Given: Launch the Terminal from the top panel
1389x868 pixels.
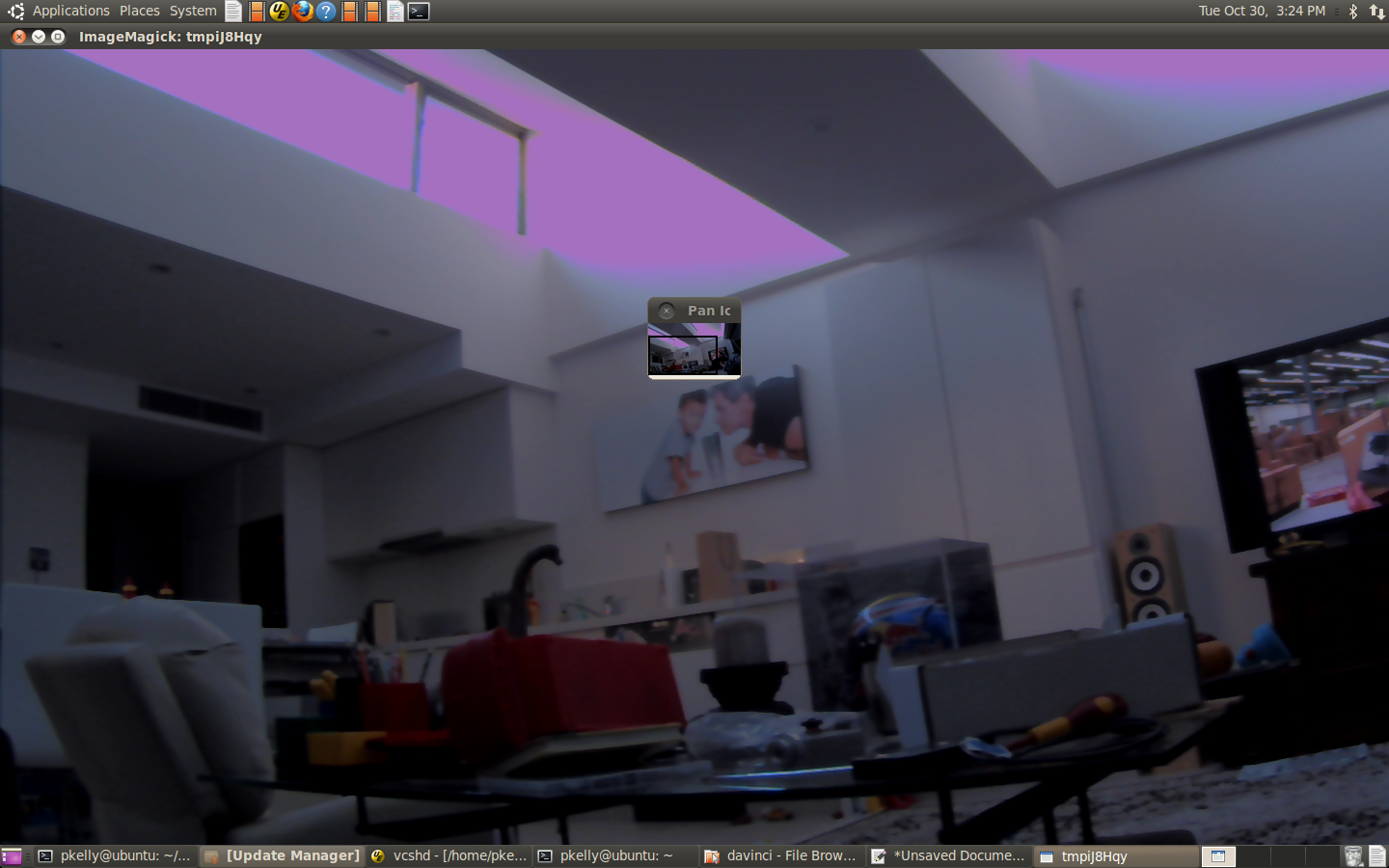Looking at the screenshot, I should click(419, 11).
